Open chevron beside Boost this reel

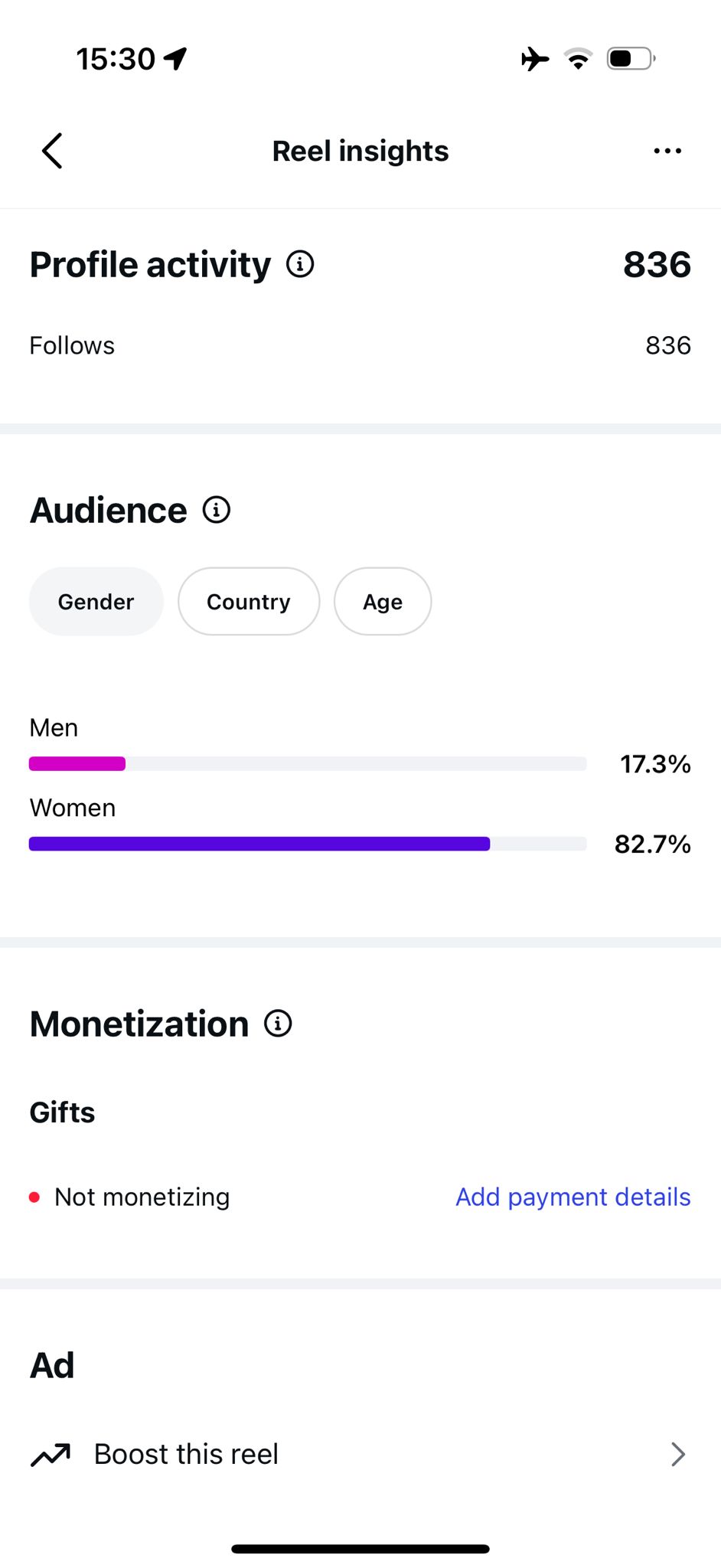point(677,1454)
